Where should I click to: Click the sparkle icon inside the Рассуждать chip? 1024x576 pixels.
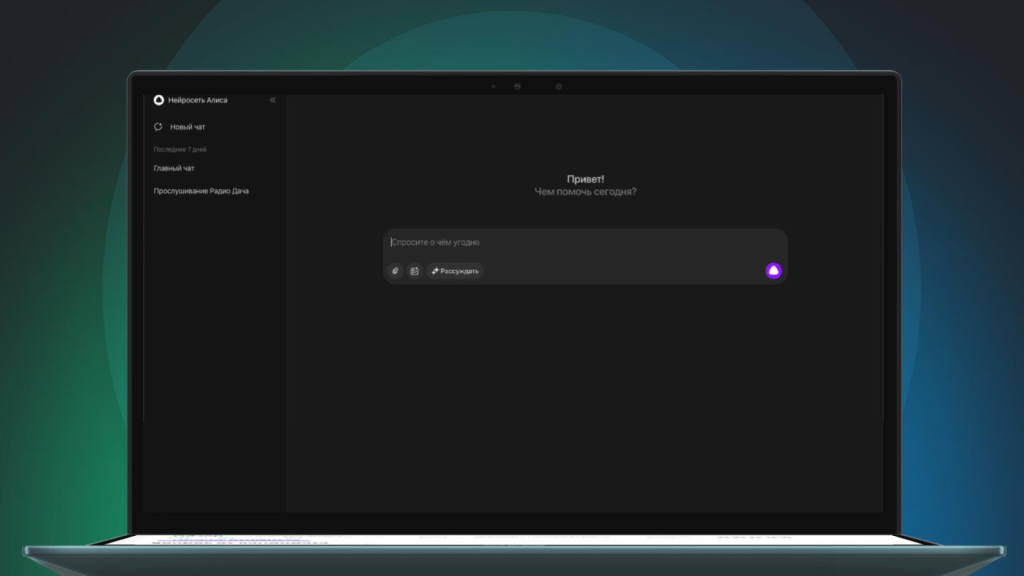coord(435,271)
